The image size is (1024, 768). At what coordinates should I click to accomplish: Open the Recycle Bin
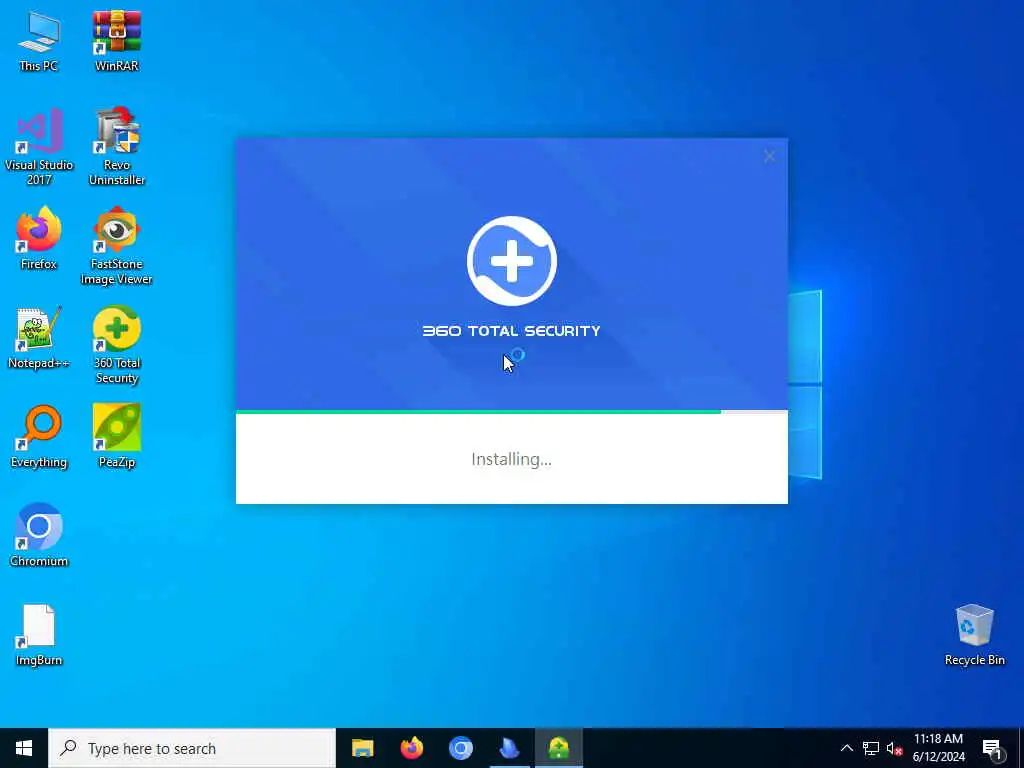pos(974,635)
